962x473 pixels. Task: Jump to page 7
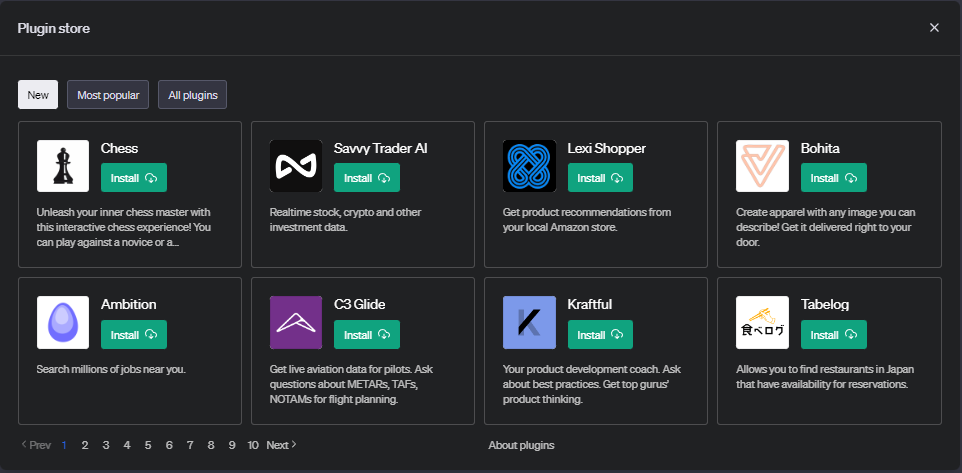point(190,445)
